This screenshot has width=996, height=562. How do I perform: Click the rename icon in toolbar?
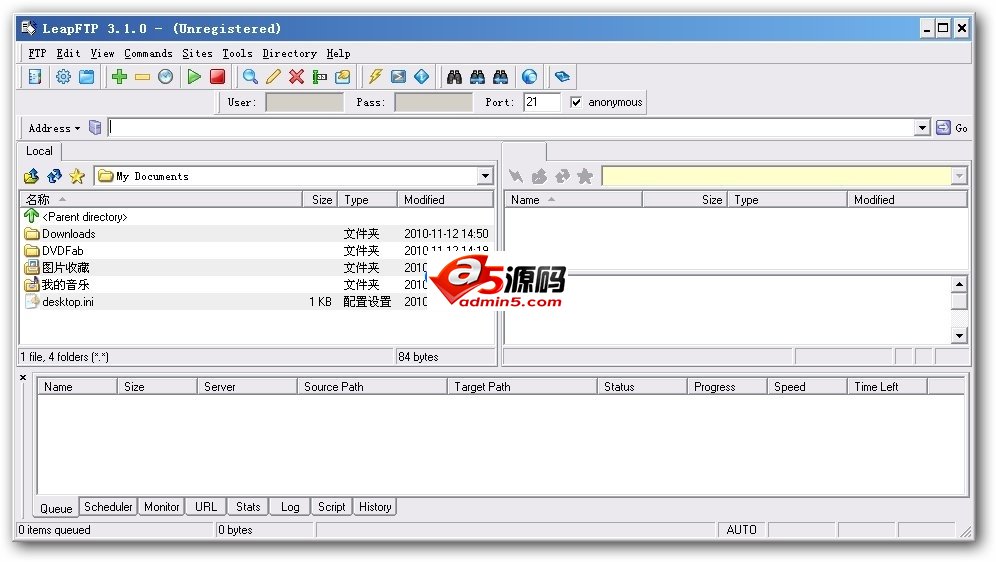click(320, 77)
